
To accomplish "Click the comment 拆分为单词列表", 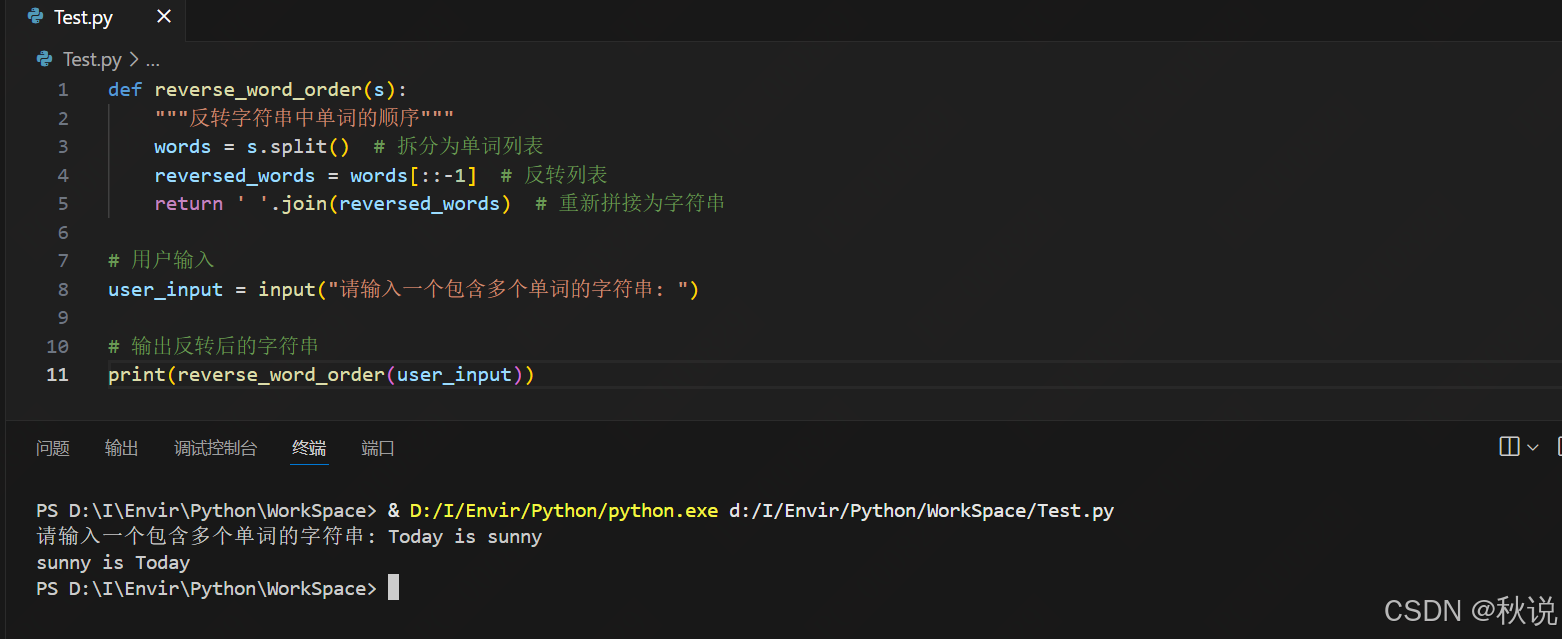I will (x=458, y=146).
